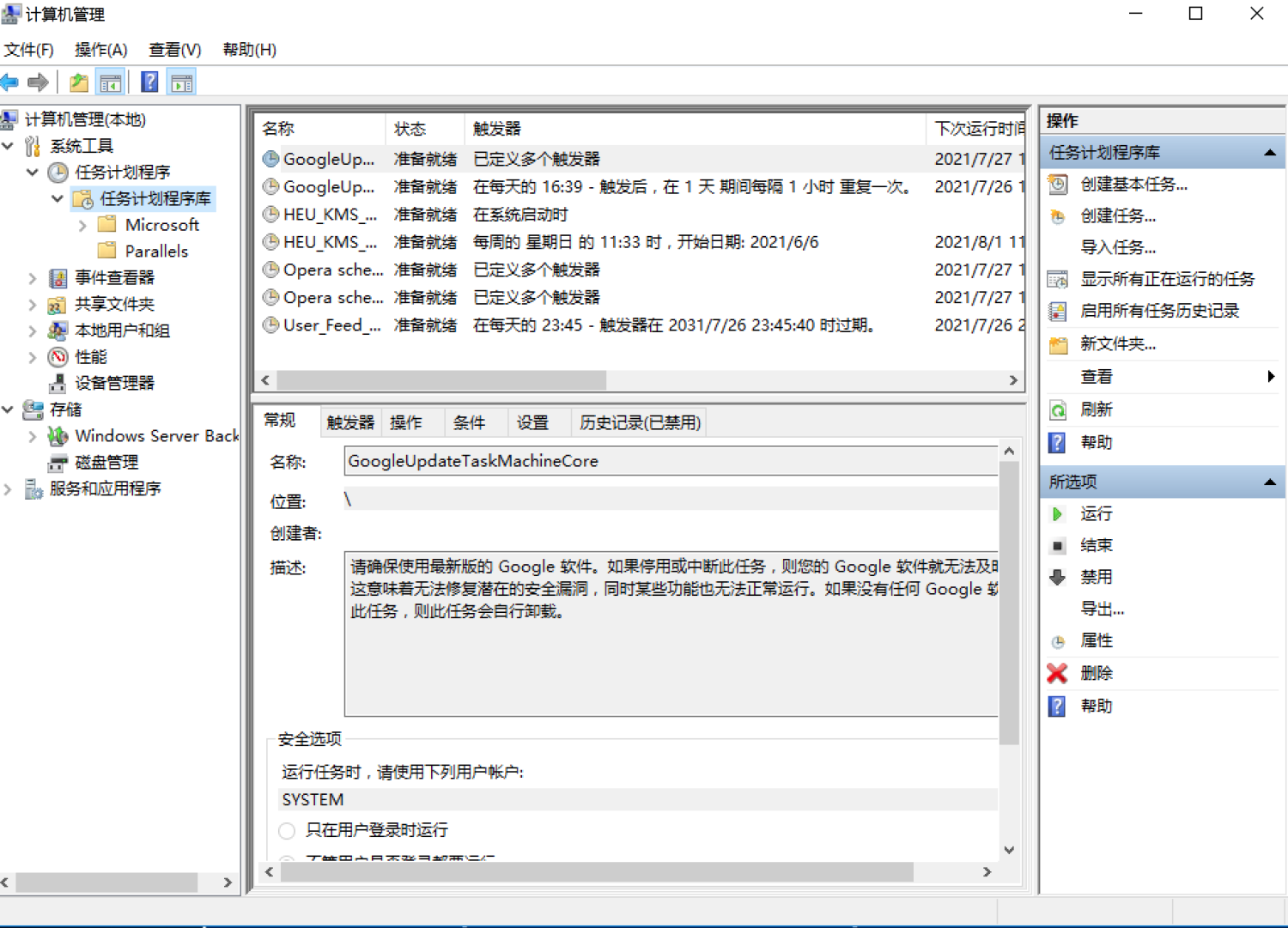The height and width of the screenshot is (928, 1288).
Task: Open the 文件(F) menu
Action: pyautogui.click(x=28, y=50)
